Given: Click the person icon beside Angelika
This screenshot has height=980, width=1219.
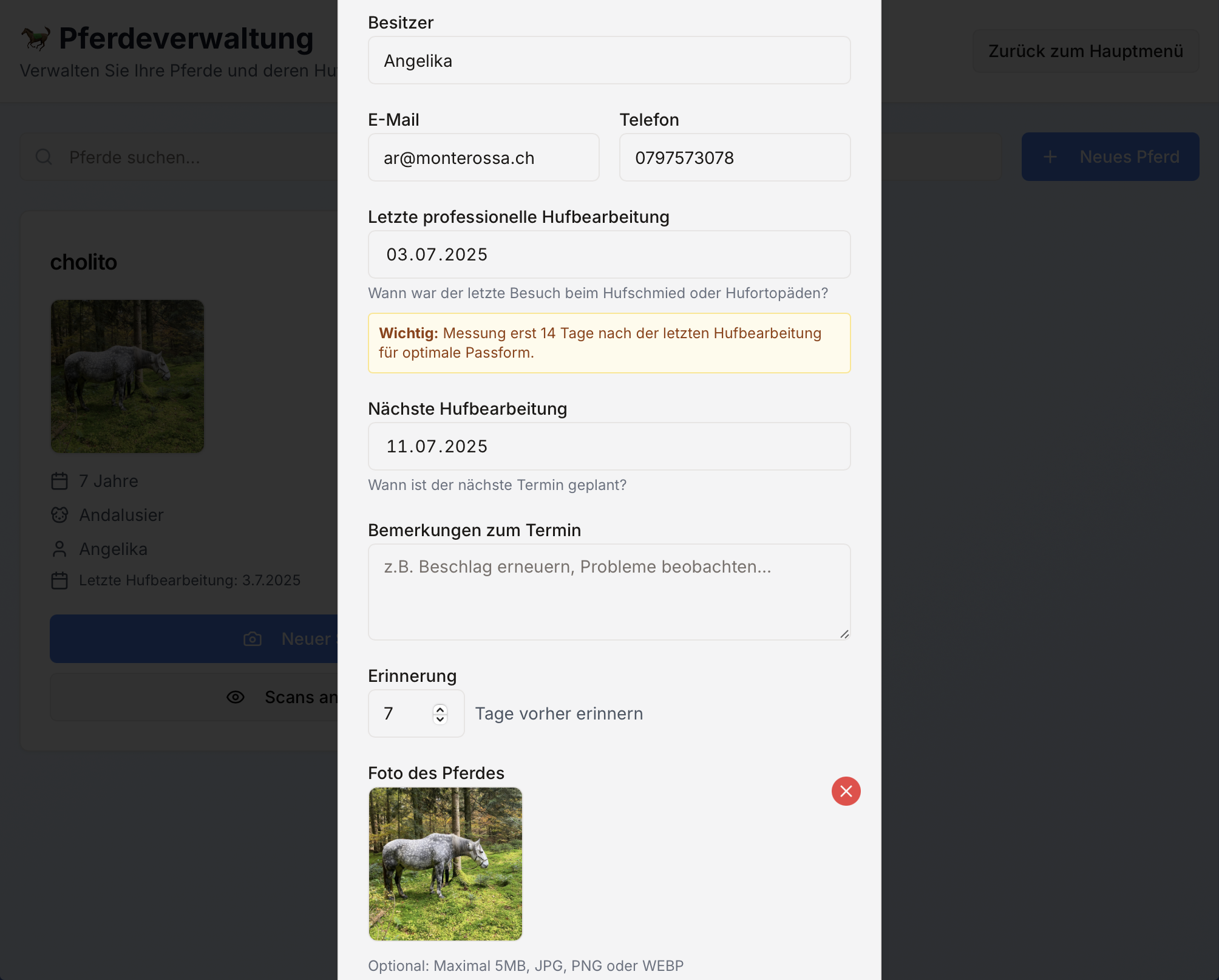Looking at the screenshot, I should point(59,550).
